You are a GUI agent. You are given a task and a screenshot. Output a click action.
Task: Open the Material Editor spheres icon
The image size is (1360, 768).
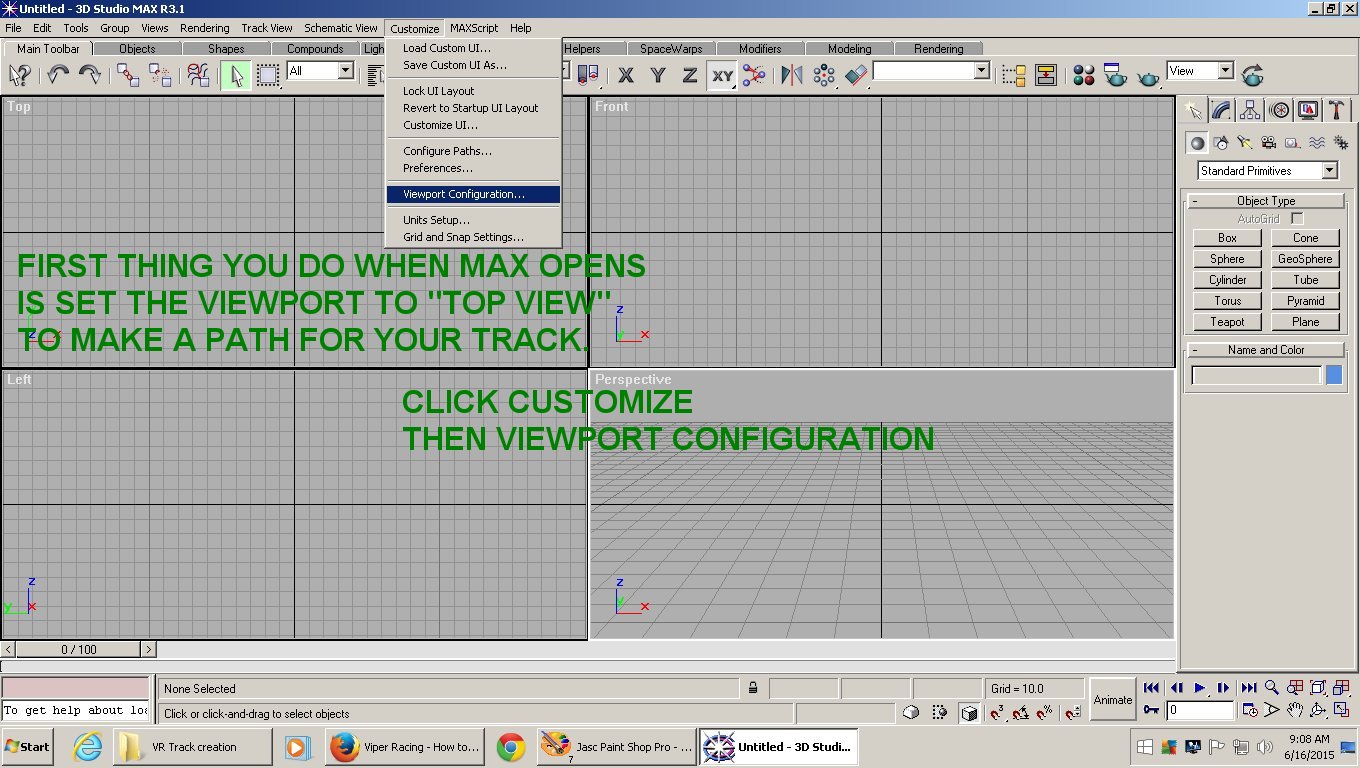click(x=1084, y=75)
